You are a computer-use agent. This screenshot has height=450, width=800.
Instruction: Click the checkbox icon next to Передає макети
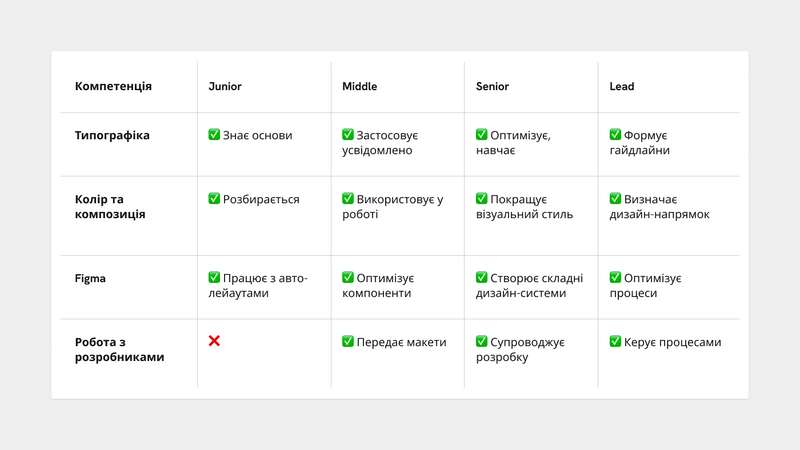347,341
